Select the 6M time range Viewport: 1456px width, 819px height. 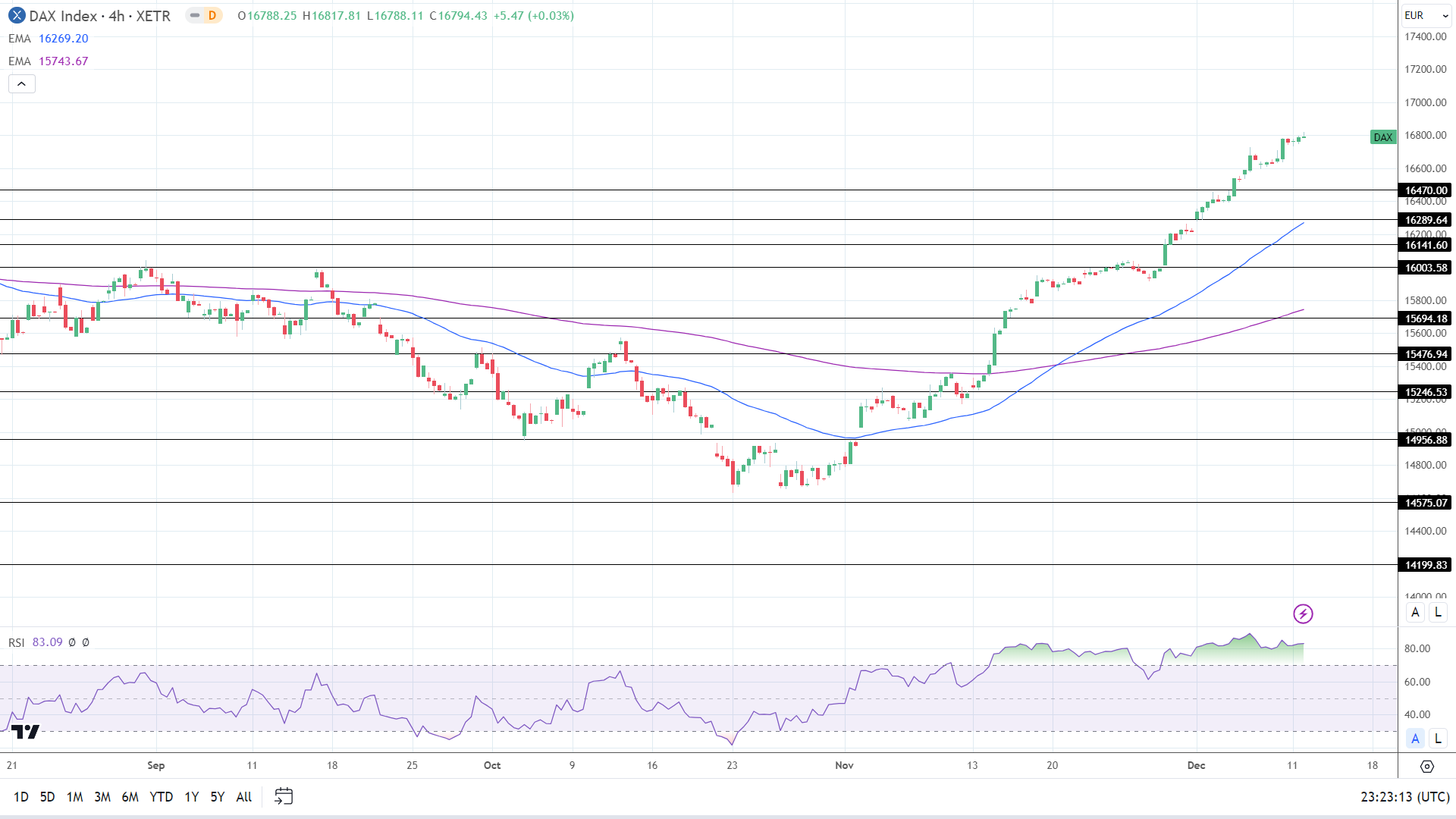point(130,796)
